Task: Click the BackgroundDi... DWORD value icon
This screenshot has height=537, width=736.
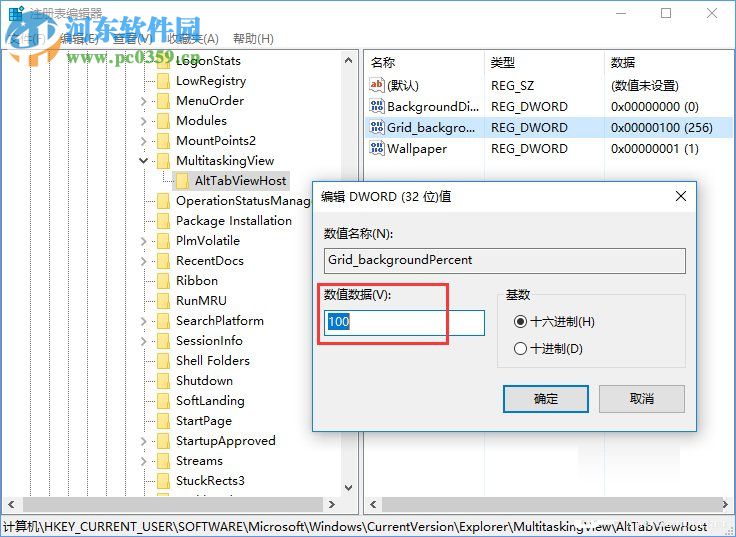Action: (377, 106)
